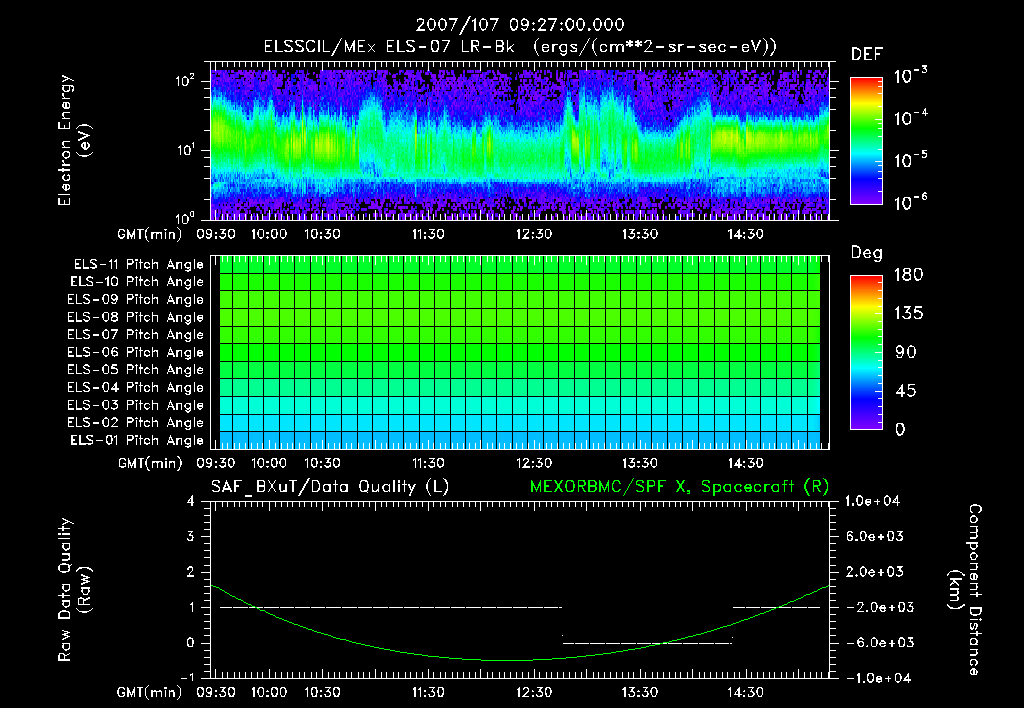Click the 12:30 tick label under pitch angle panel
Image resolution: width=1024 pixels, height=708 pixels.
pos(534,463)
